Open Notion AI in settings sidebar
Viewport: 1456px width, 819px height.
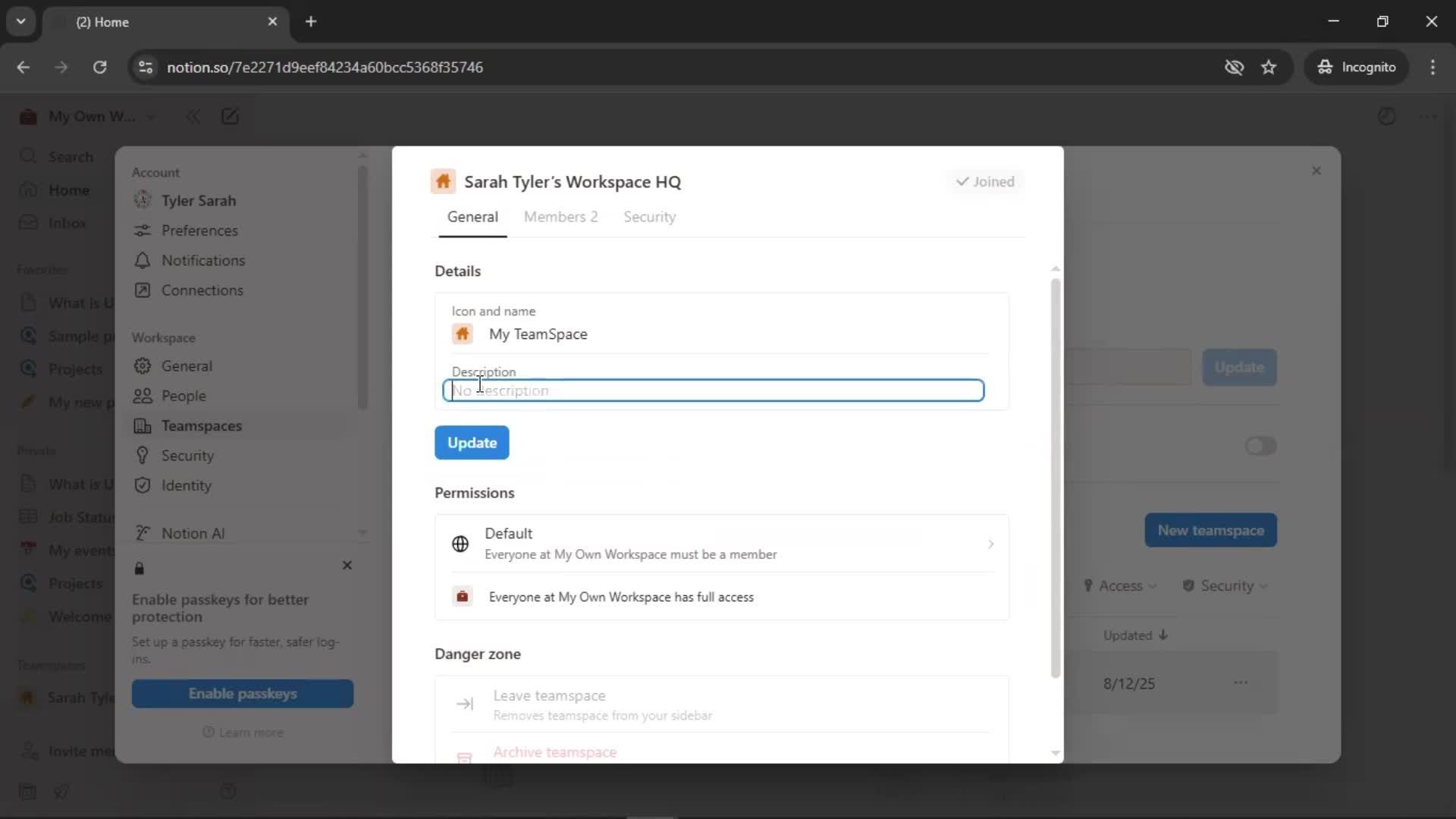(193, 533)
